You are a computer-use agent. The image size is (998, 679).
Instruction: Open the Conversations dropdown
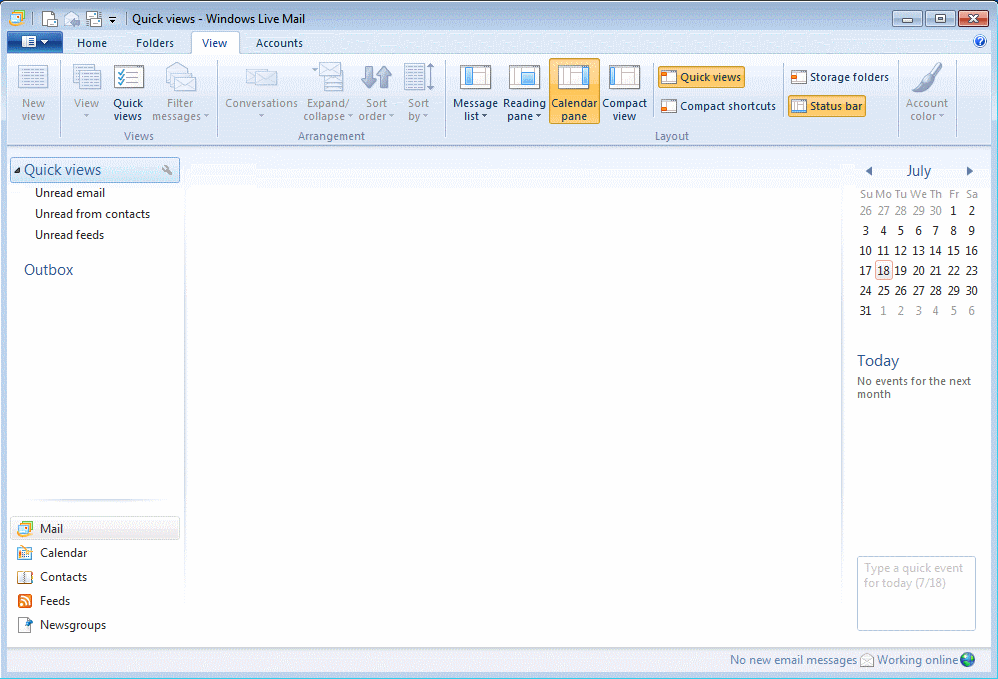pyautogui.click(x=261, y=92)
